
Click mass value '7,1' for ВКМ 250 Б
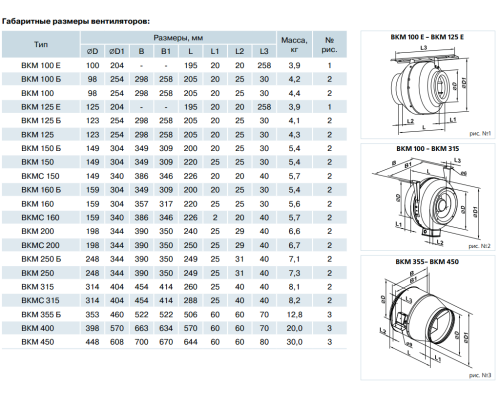(x=294, y=259)
